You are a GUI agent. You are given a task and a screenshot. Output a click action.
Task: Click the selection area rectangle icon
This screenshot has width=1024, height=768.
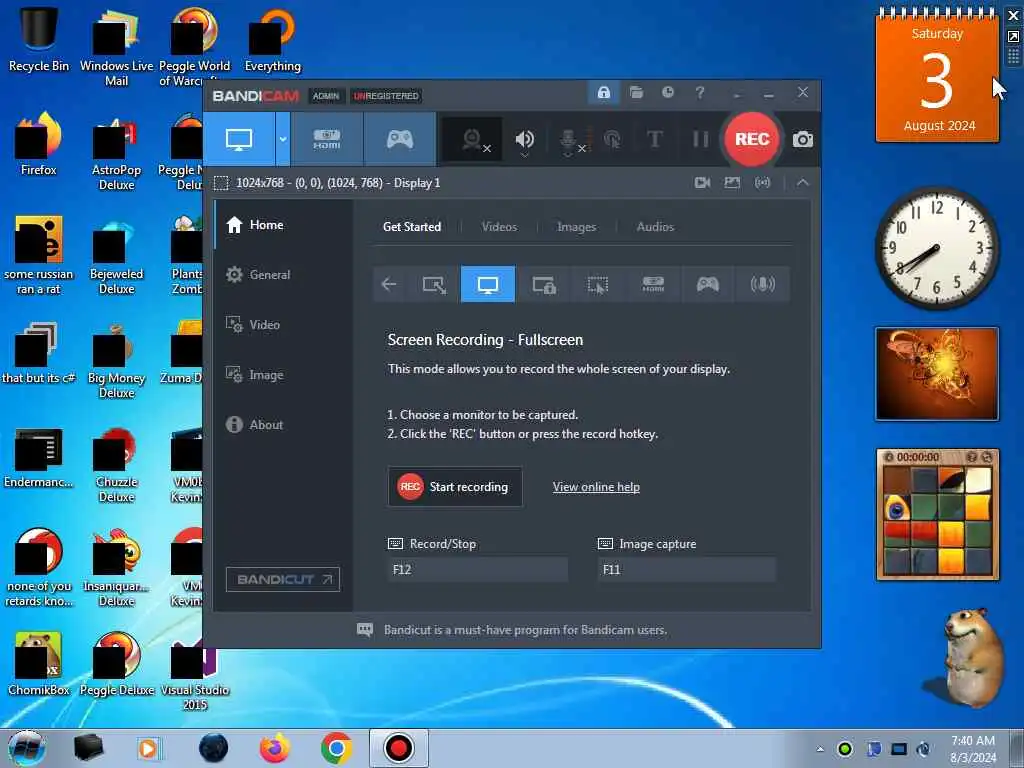tap(221, 183)
